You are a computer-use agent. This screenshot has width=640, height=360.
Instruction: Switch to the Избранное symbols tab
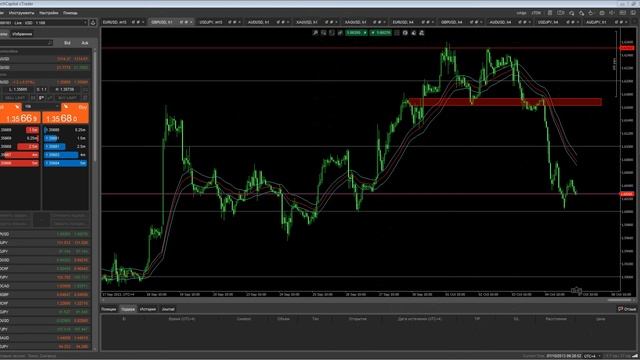(x=22, y=34)
